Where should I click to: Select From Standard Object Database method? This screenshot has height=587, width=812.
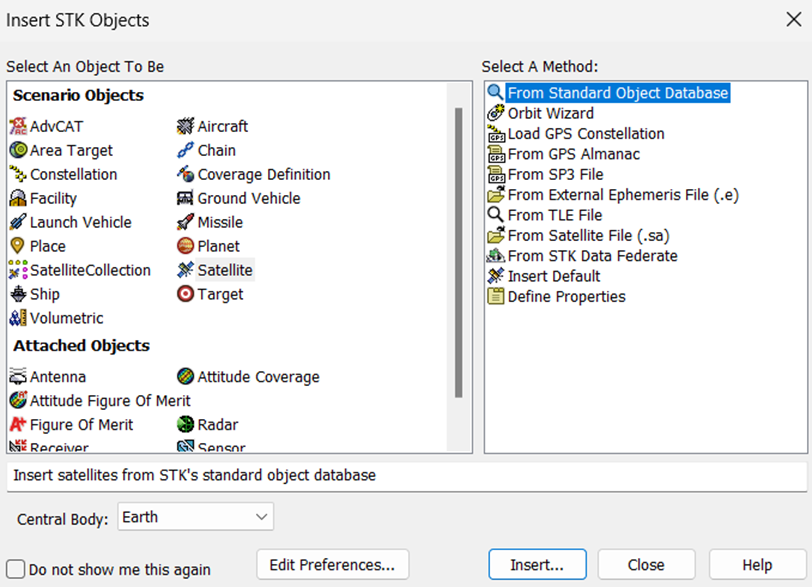(x=618, y=93)
